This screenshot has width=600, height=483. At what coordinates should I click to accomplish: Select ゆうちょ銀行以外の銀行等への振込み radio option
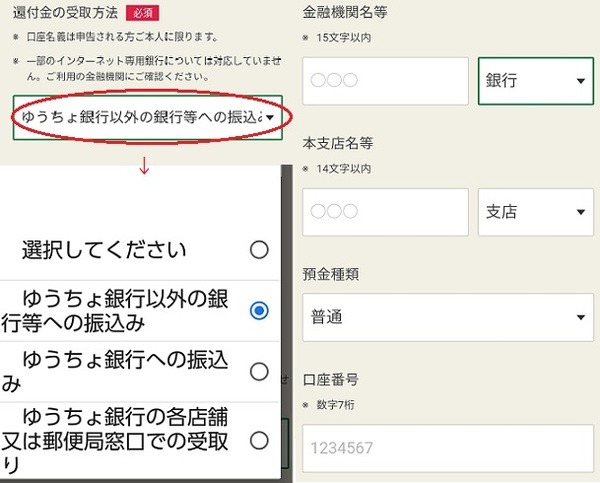[259, 310]
